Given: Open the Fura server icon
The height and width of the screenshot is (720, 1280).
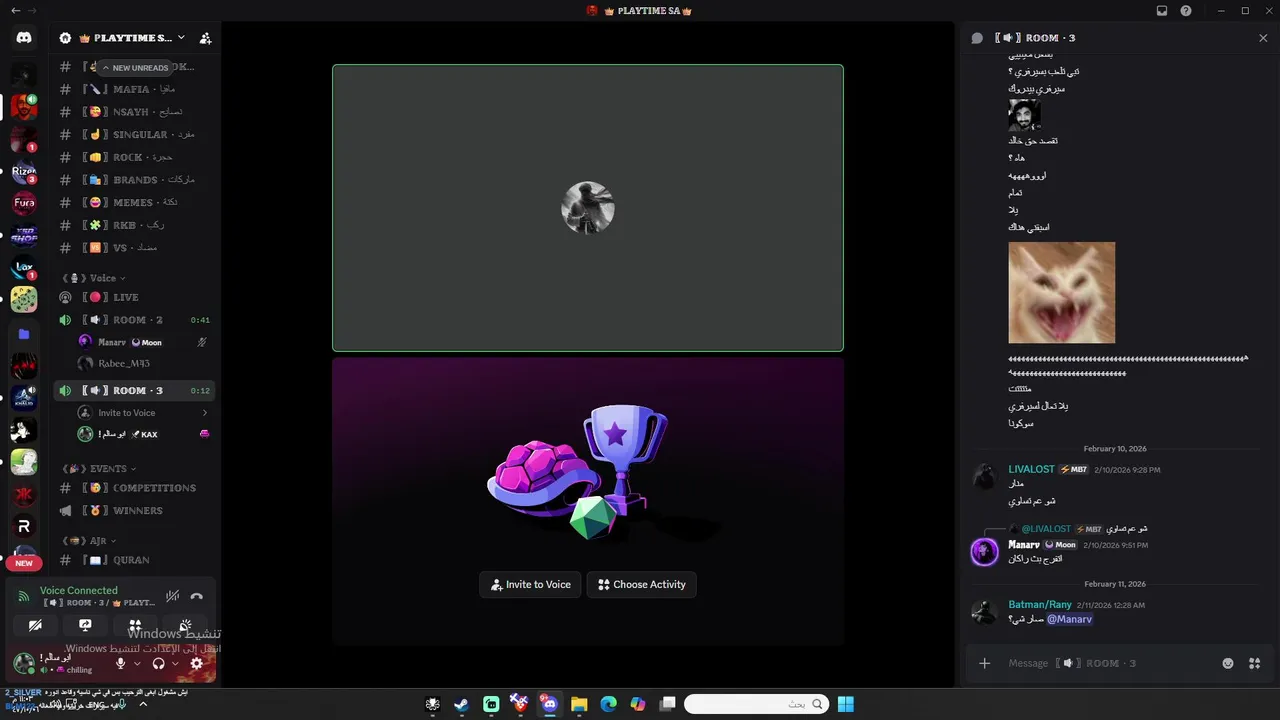Looking at the screenshot, I should click(x=24, y=203).
